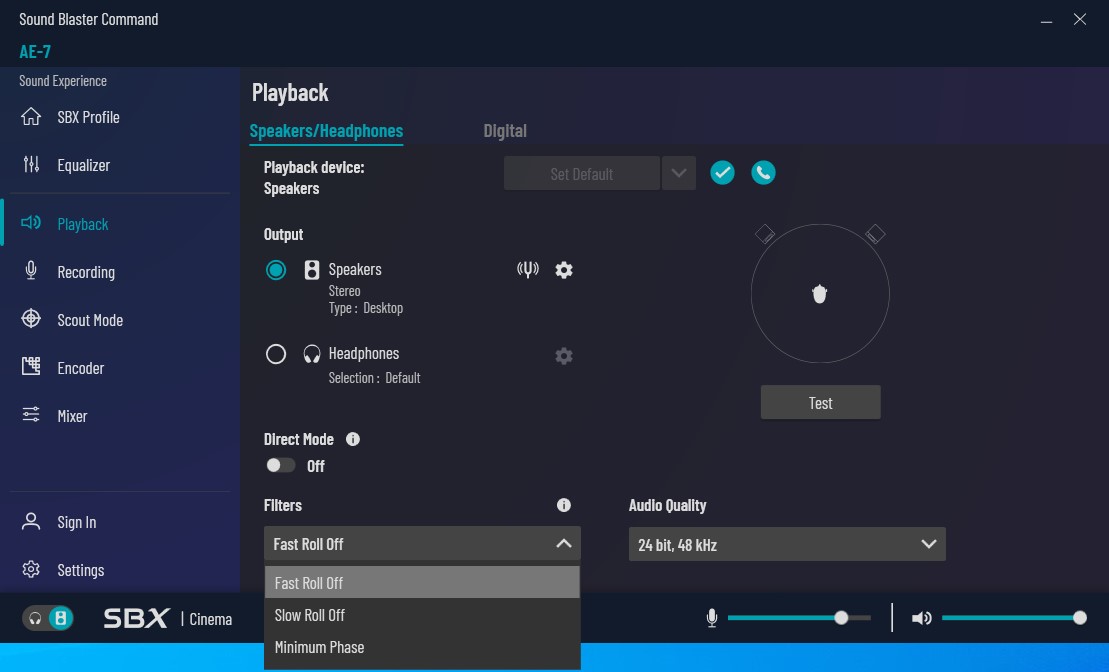
Task: Click the Settings label in sidebar
Action: (81, 570)
